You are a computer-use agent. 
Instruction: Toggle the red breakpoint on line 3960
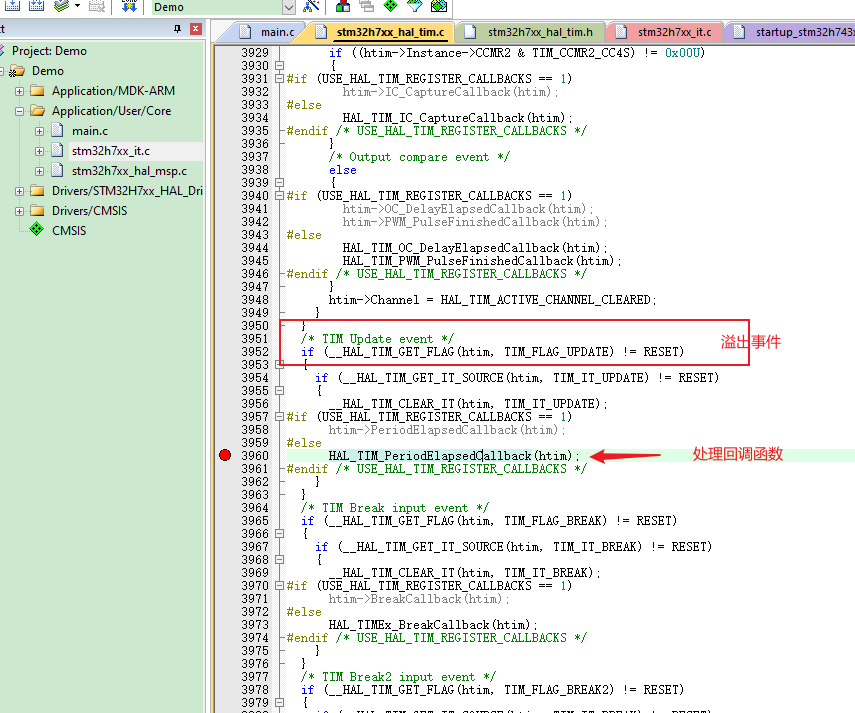point(225,455)
